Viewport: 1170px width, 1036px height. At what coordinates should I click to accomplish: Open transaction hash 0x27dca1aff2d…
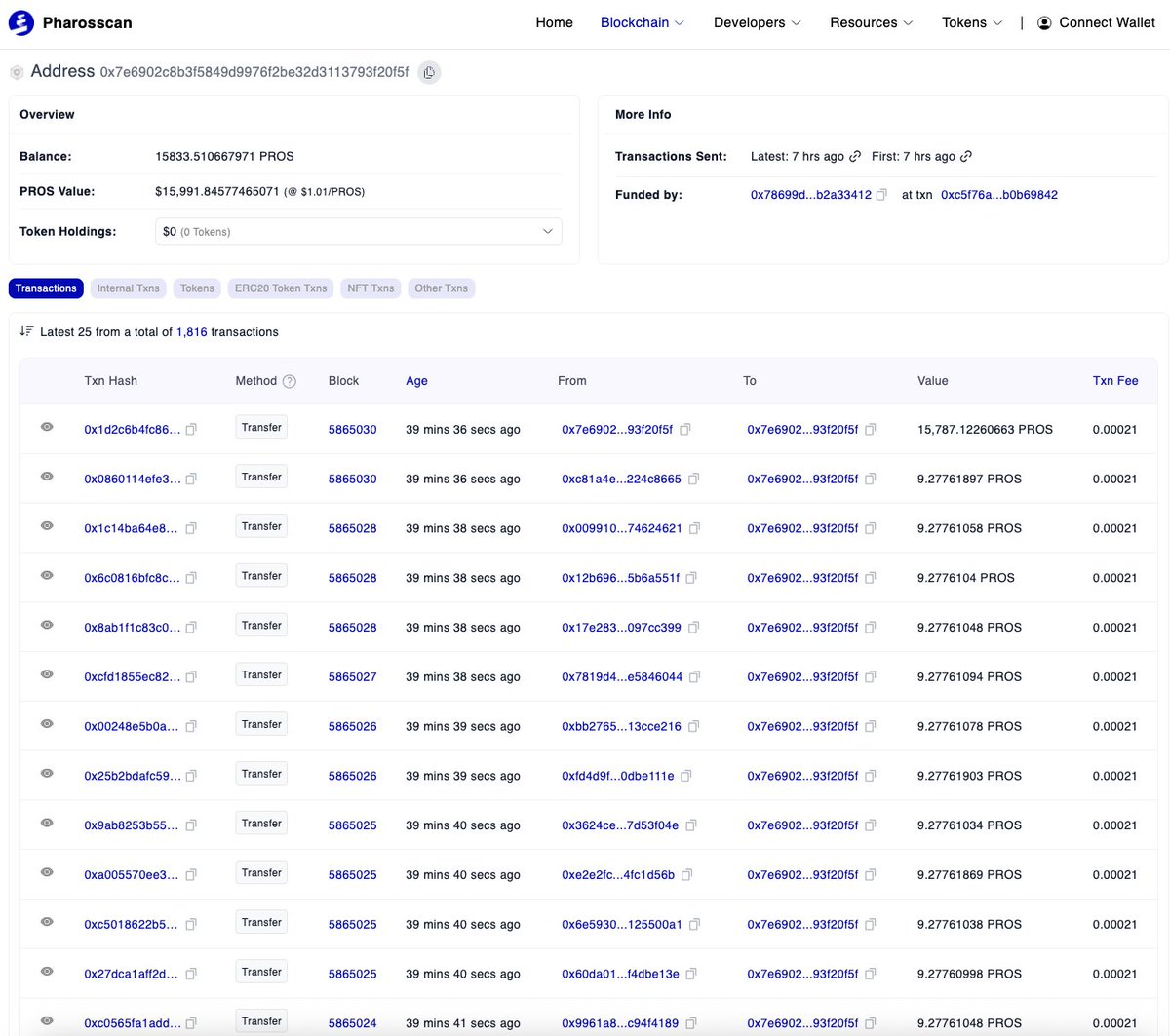pyautogui.click(x=132, y=974)
